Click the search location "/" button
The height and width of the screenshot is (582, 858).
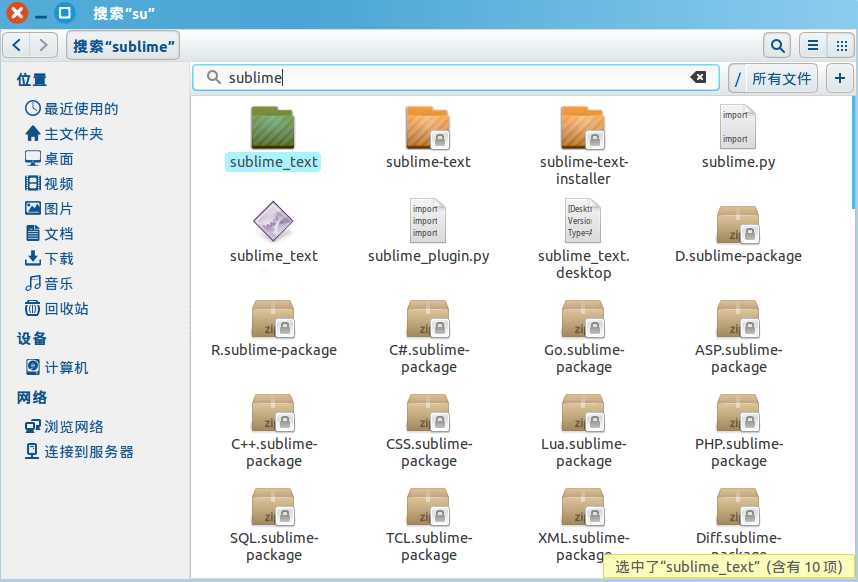[737, 79]
